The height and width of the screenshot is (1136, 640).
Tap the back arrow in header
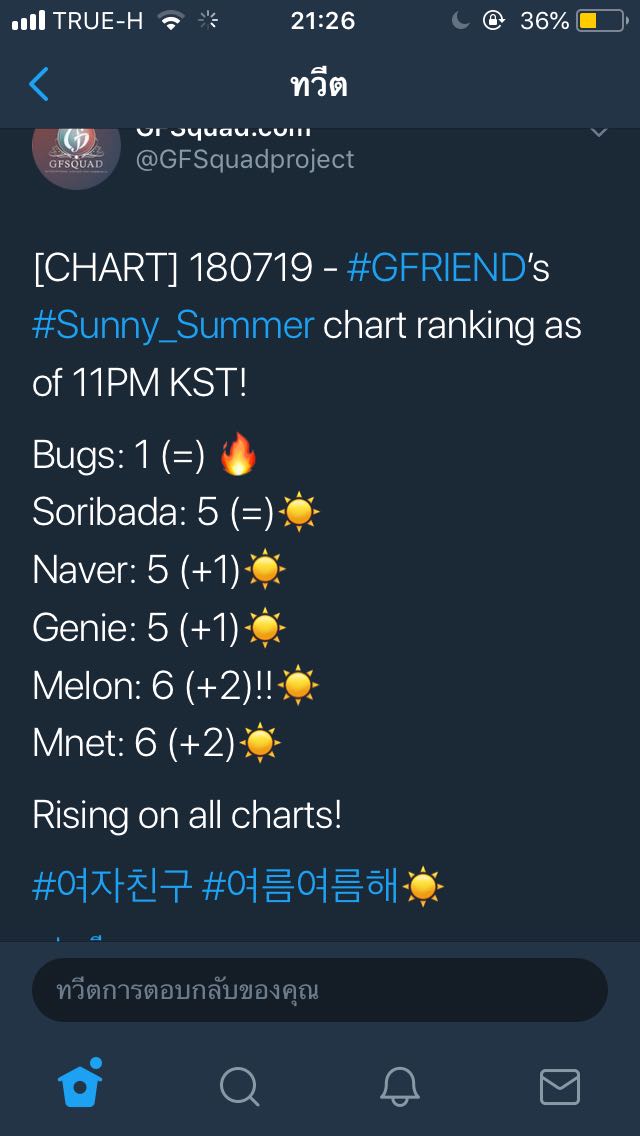pyautogui.click(x=38, y=84)
